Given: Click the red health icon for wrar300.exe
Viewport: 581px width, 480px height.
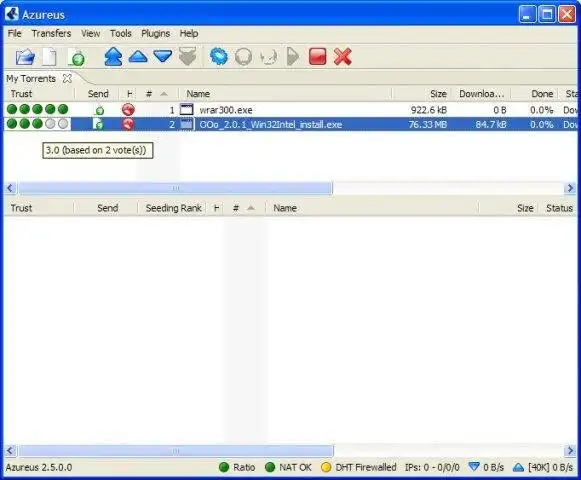Looking at the screenshot, I should 128,110.
